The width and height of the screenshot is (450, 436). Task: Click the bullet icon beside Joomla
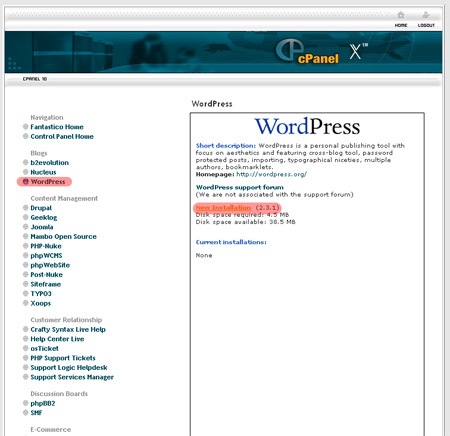point(25,227)
